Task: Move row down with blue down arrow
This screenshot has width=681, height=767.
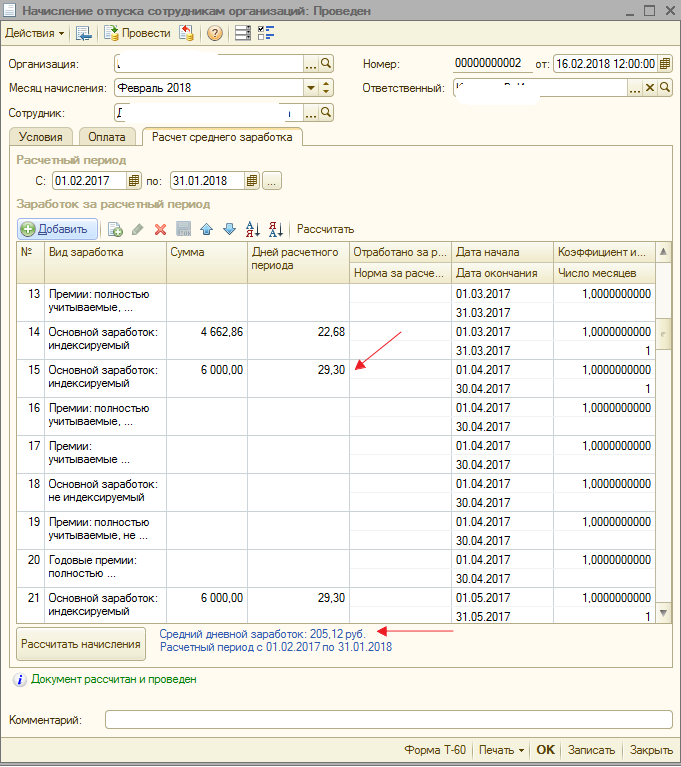Action: 228,229
